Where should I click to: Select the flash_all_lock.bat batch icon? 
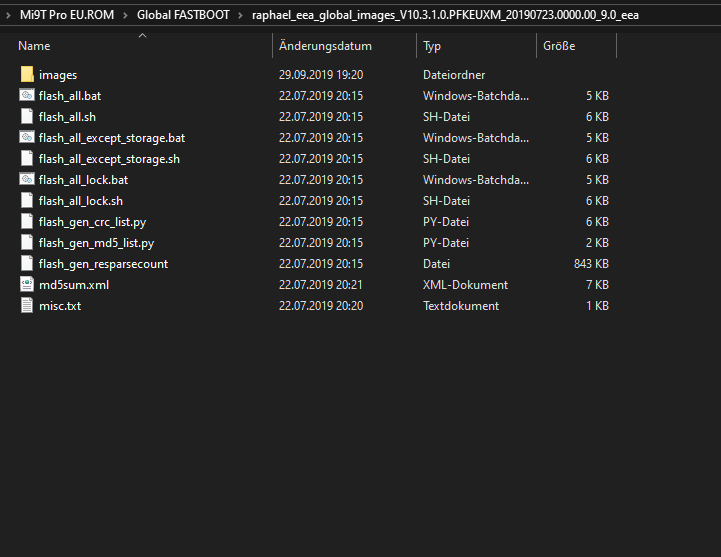coord(27,179)
